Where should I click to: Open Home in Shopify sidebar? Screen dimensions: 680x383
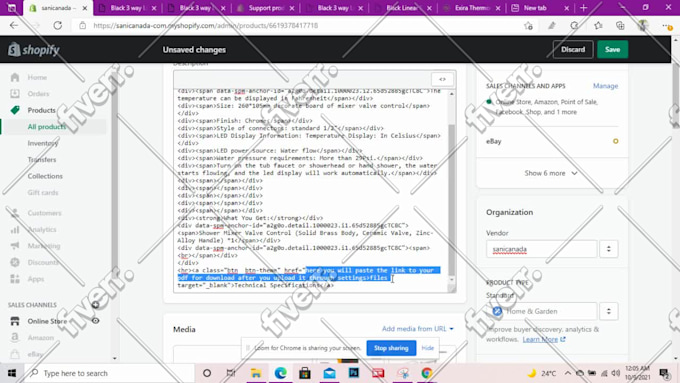point(37,77)
